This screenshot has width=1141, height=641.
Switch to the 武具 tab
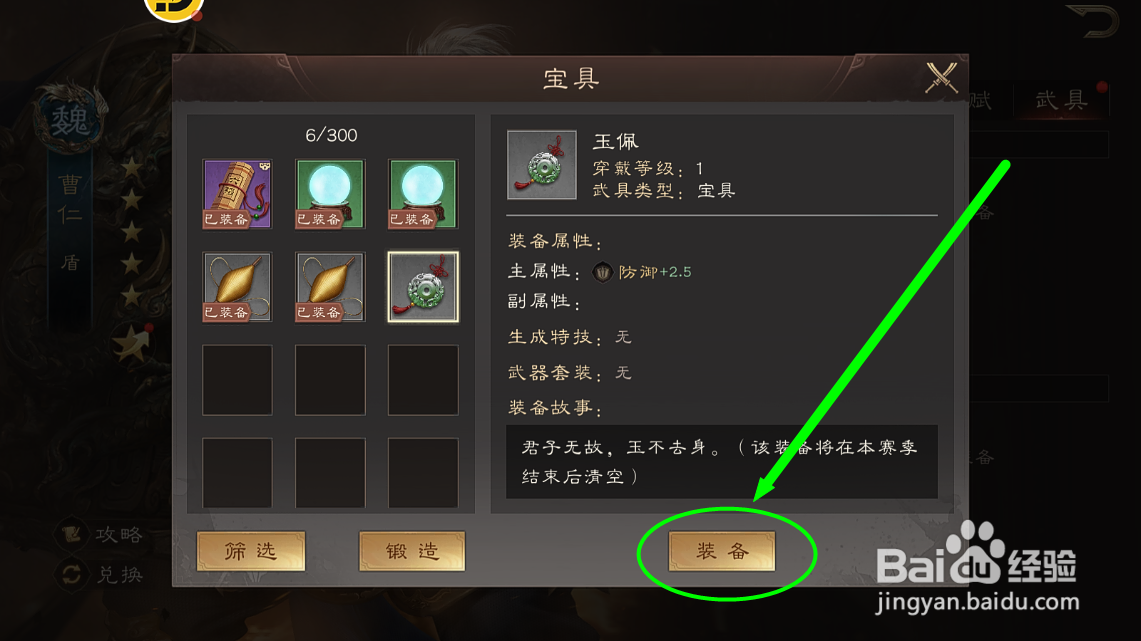(x=1062, y=100)
